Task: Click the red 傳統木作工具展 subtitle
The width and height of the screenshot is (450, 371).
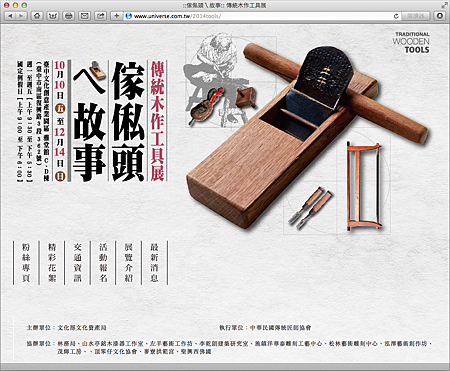Action: click(157, 121)
